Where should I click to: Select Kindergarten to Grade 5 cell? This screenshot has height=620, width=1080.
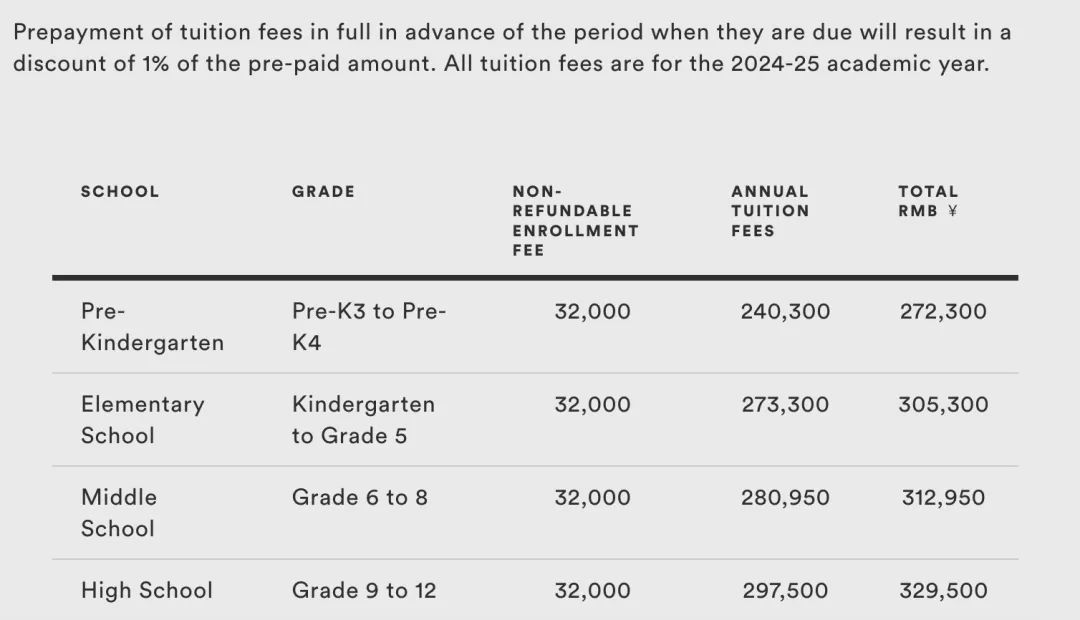[x=363, y=420]
